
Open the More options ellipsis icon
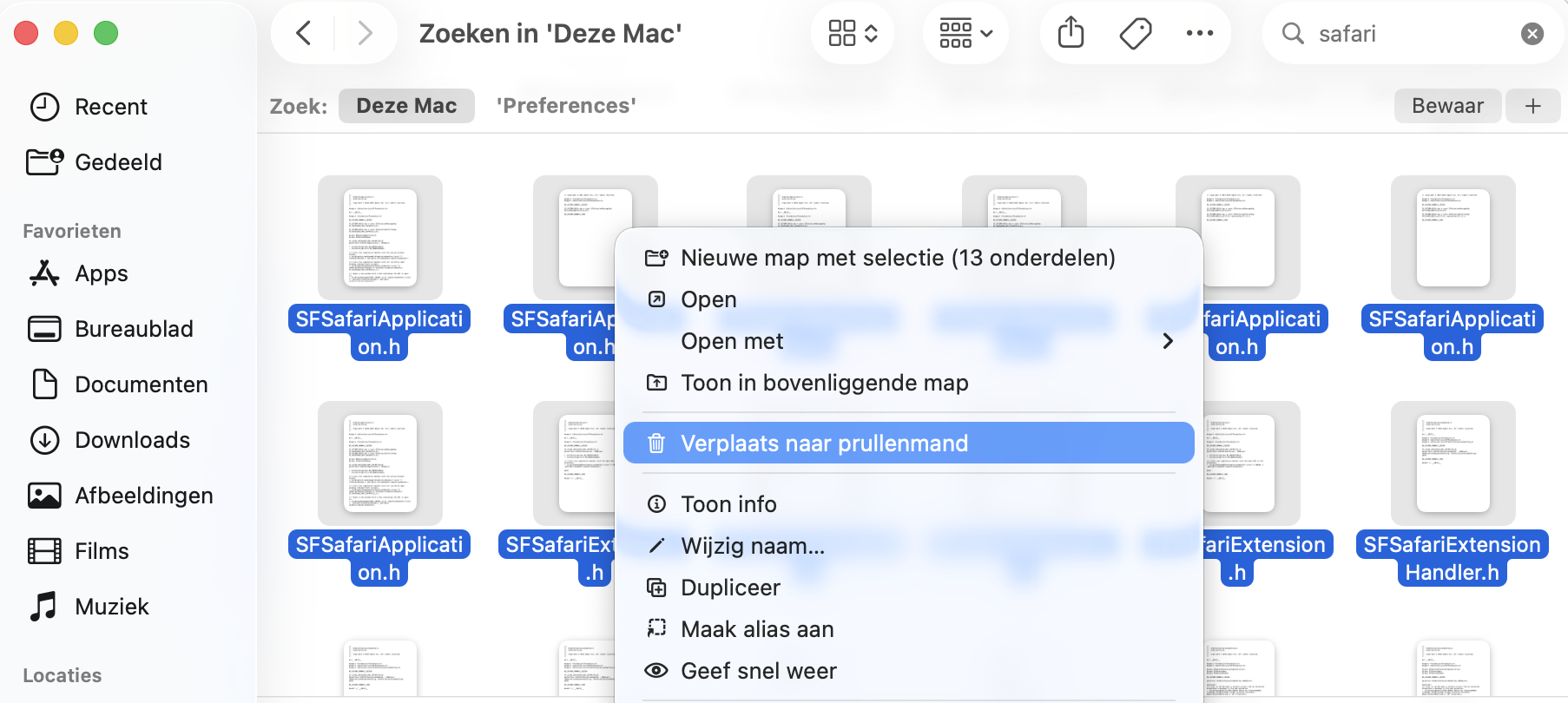tap(1200, 33)
